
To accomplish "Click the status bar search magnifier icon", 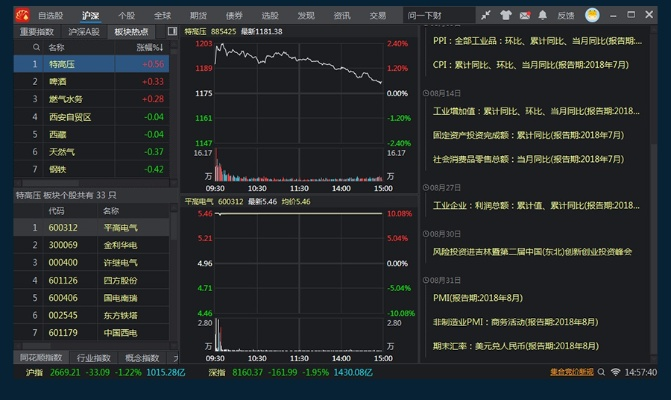I will click(x=601, y=372).
